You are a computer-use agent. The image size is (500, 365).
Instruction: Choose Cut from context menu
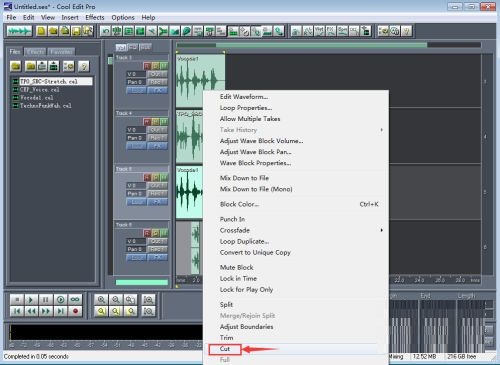pos(225,349)
